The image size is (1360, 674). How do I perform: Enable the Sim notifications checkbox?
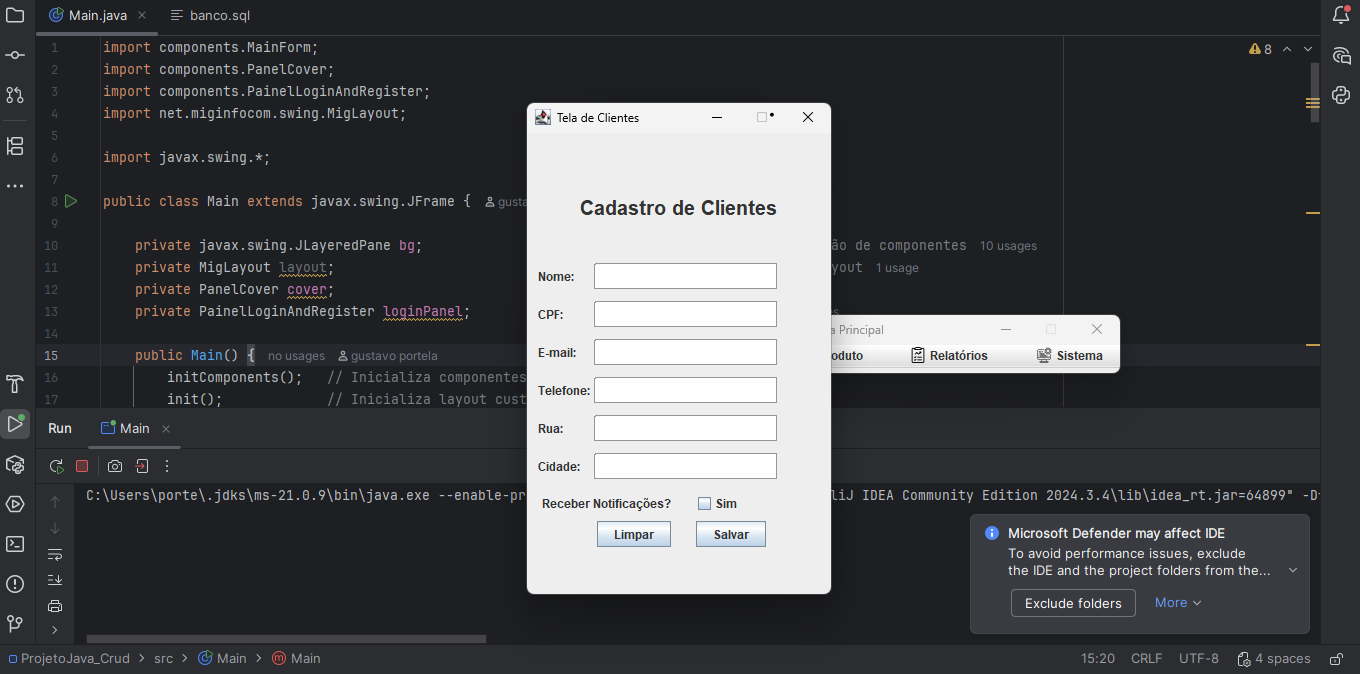click(x=704, y=503)
